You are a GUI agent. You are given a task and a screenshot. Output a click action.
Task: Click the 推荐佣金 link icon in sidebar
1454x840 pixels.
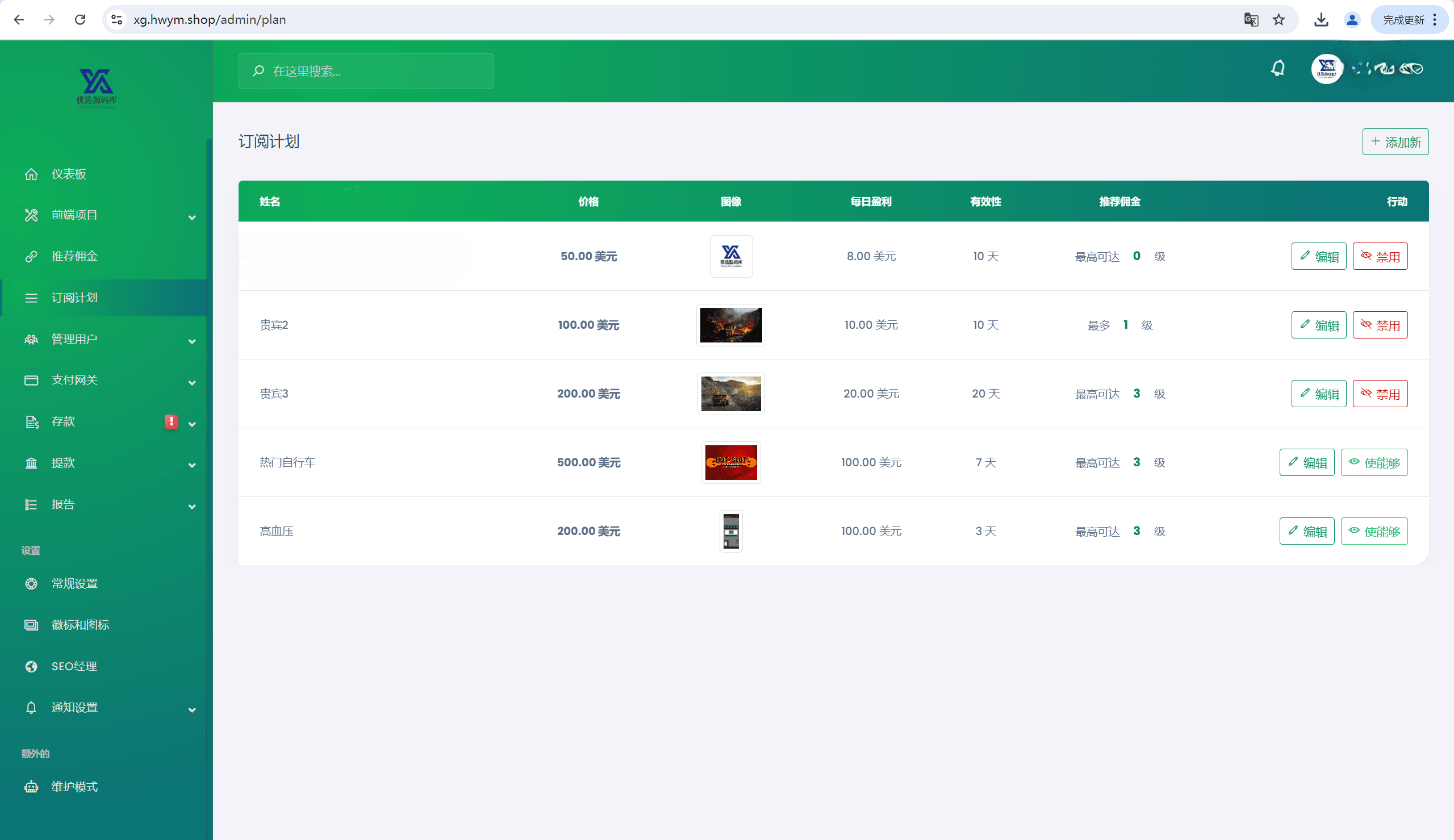coord(31,256)
